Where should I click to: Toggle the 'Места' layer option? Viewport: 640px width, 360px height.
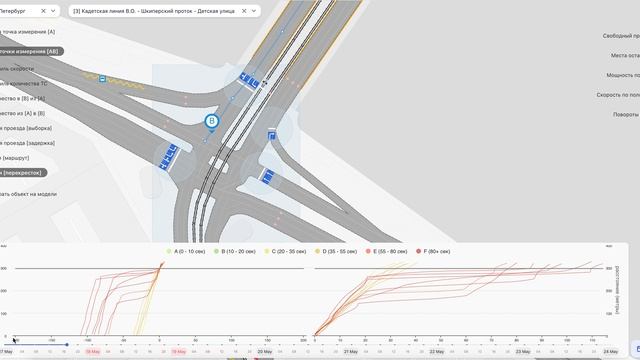[625, 56]
